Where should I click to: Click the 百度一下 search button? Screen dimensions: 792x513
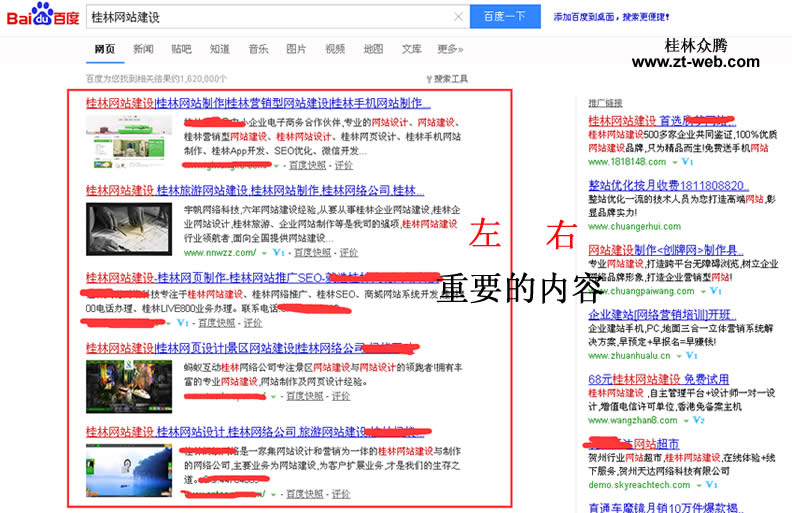(505, 17)
